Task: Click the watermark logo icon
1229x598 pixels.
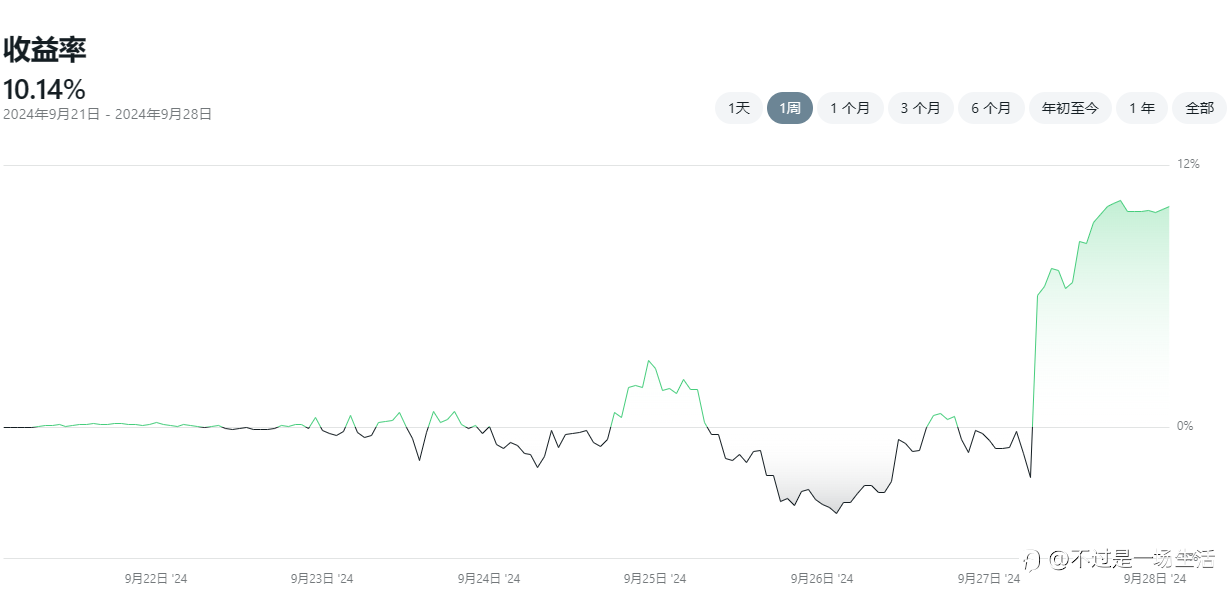Action: click(1034, 558)
